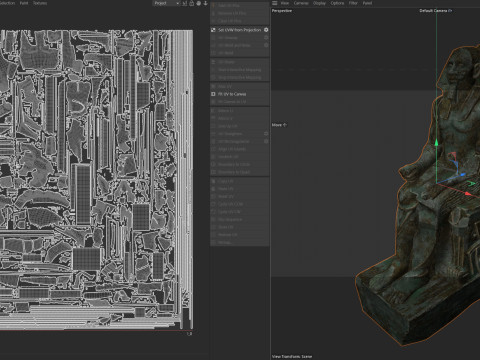The width and height of the screenshot is (480, 360).
Task: Click Stop Interactive Mapping
Action: click(240, 77)
